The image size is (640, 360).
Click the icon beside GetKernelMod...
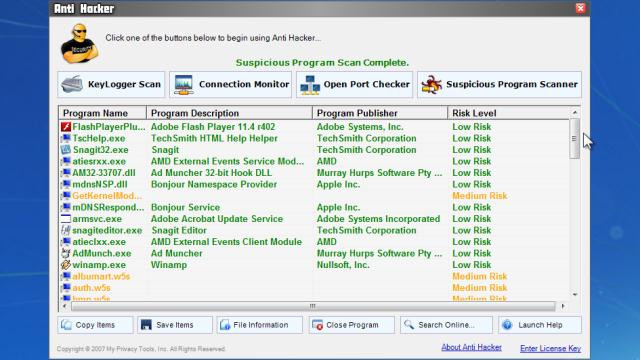coord(66,196)
